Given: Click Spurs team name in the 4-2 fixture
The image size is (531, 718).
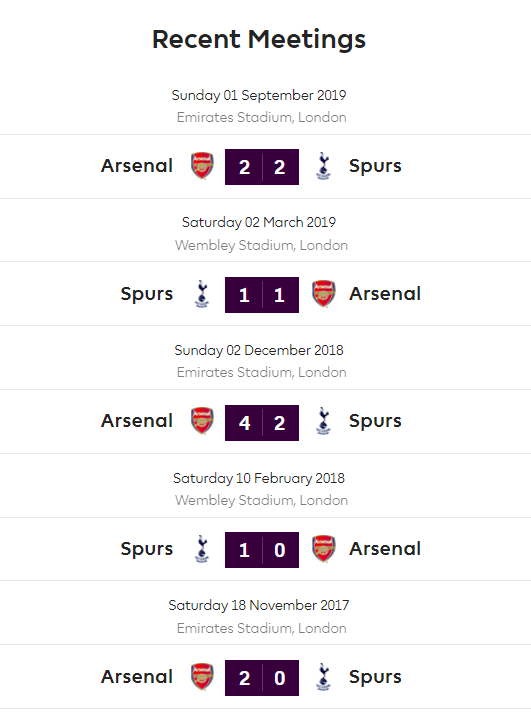Looking at the screenshot, I should click(x=375, y=421).
